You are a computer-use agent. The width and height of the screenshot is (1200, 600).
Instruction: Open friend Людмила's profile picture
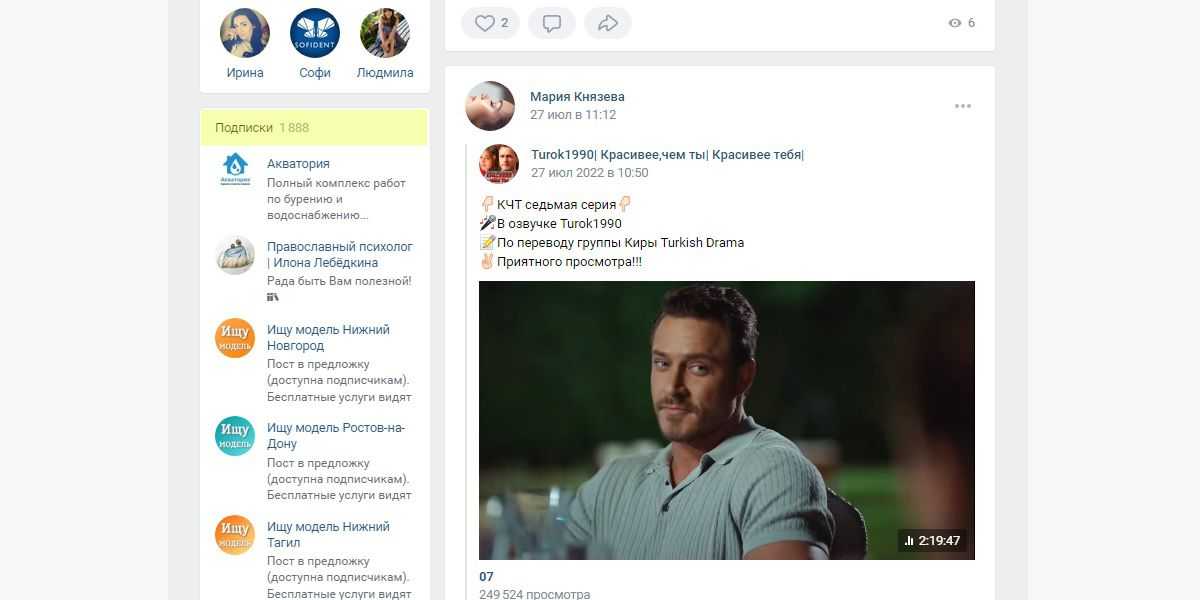tap(385, 33)
